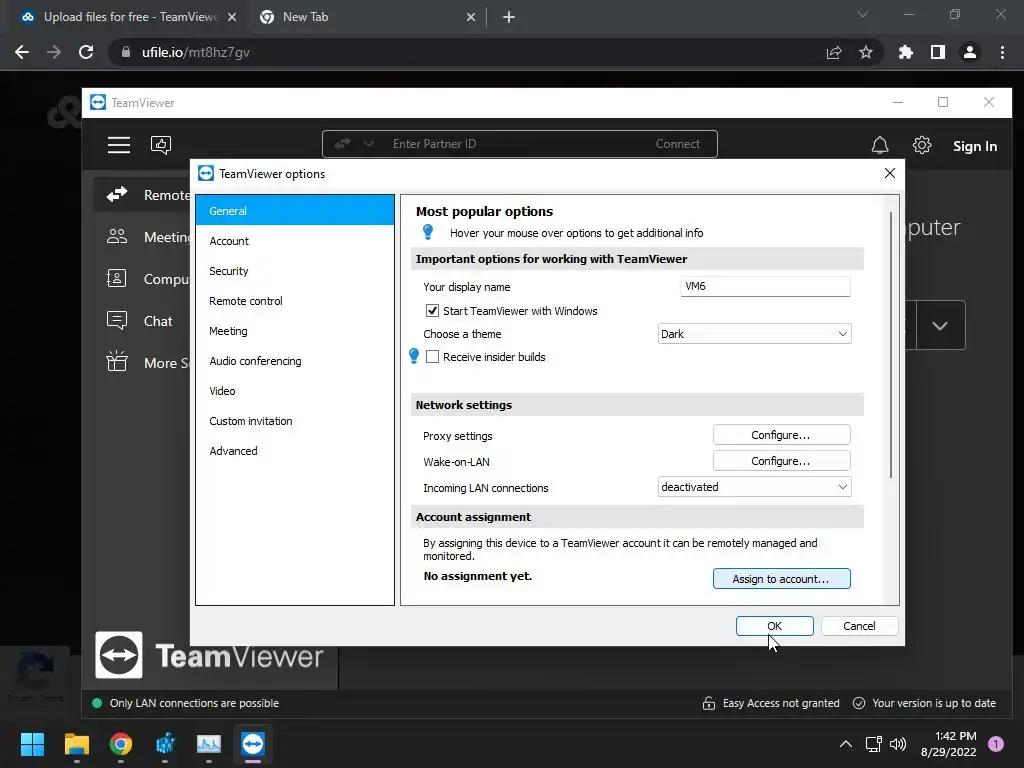Select the Security options category
The image size is (1024, 768).
295,270
